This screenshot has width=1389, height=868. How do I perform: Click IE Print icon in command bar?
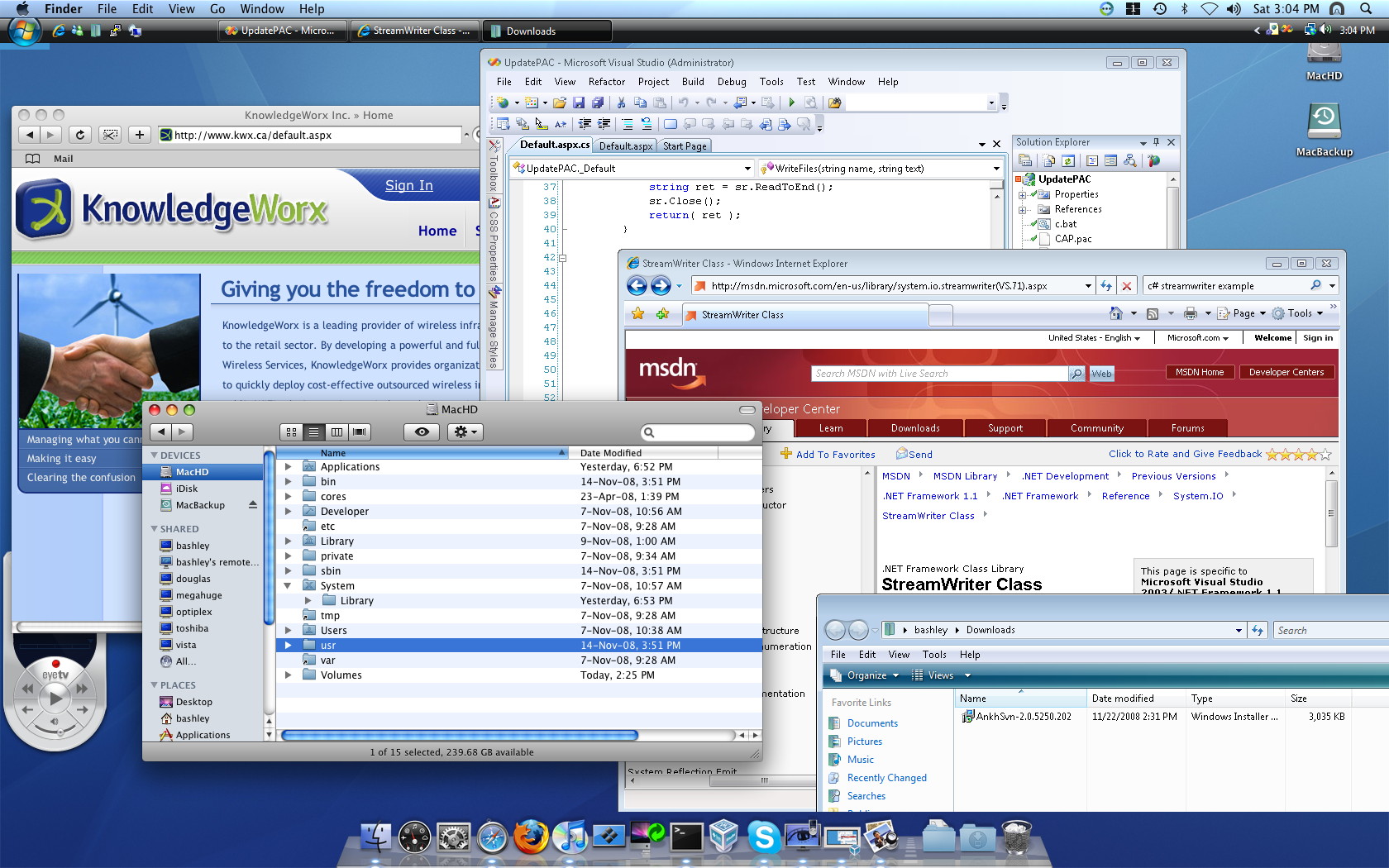click(1191, 313)
